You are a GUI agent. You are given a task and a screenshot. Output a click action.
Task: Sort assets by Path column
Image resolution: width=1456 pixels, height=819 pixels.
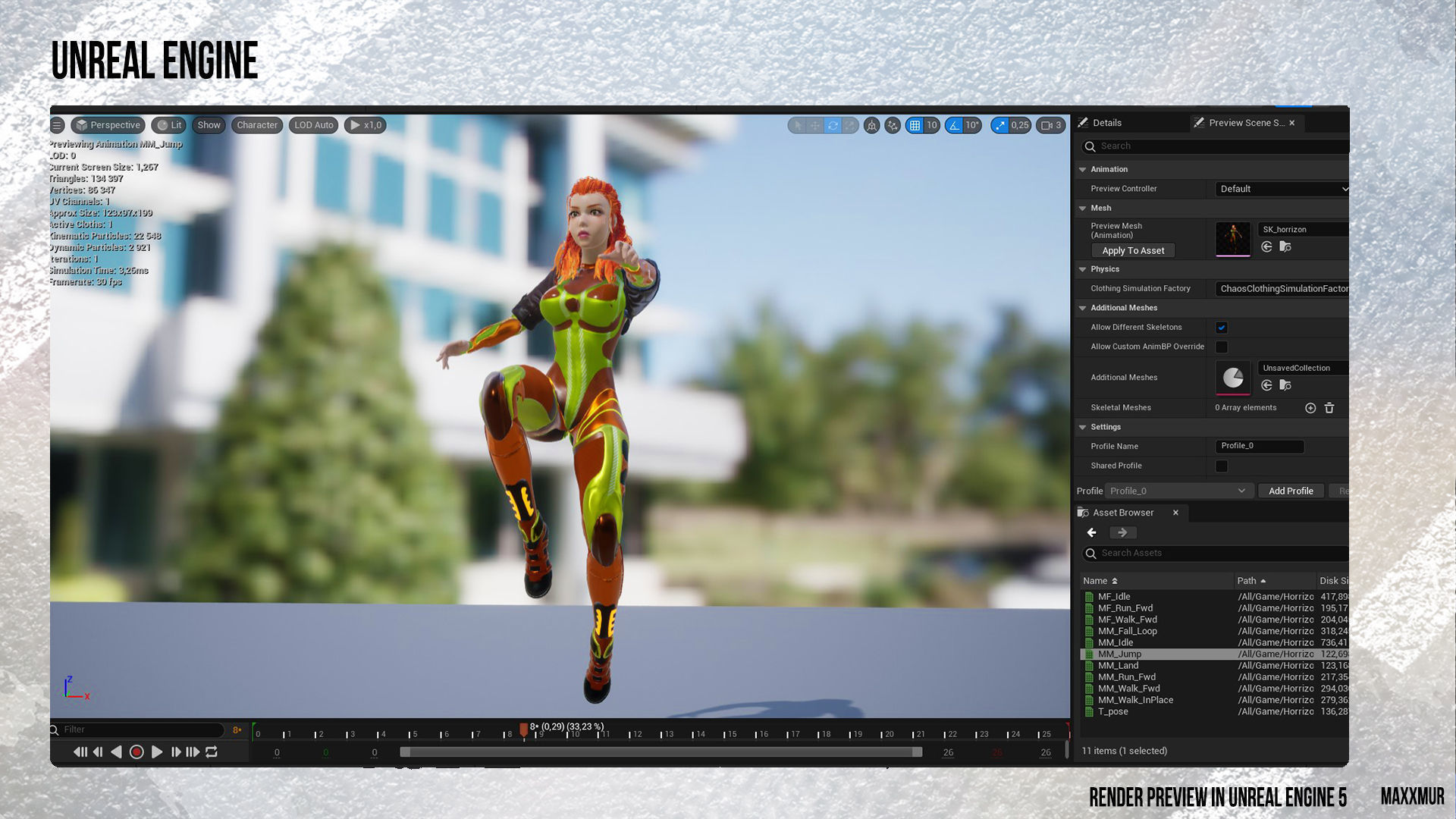pos(1275,581)
